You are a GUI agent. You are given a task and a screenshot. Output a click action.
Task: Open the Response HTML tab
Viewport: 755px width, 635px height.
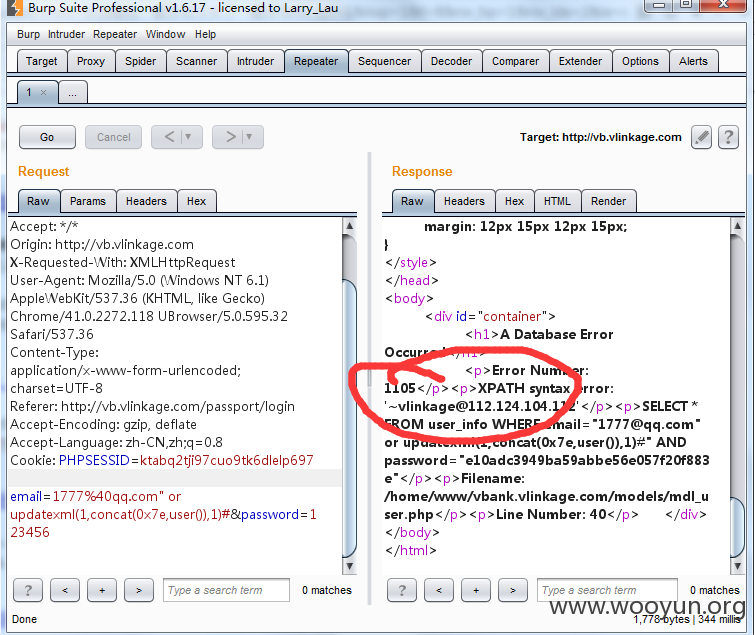click(558, 201)
